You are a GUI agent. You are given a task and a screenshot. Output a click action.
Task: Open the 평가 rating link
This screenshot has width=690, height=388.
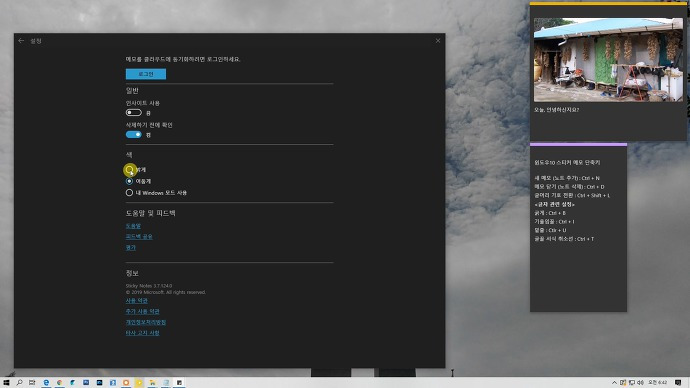point(131,248)
